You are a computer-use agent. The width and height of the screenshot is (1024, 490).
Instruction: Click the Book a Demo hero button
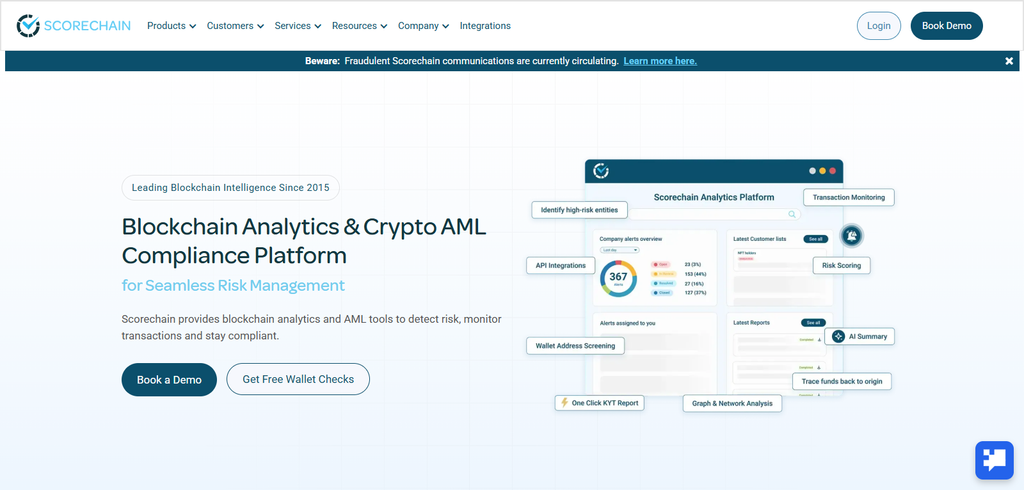[169, 380]
